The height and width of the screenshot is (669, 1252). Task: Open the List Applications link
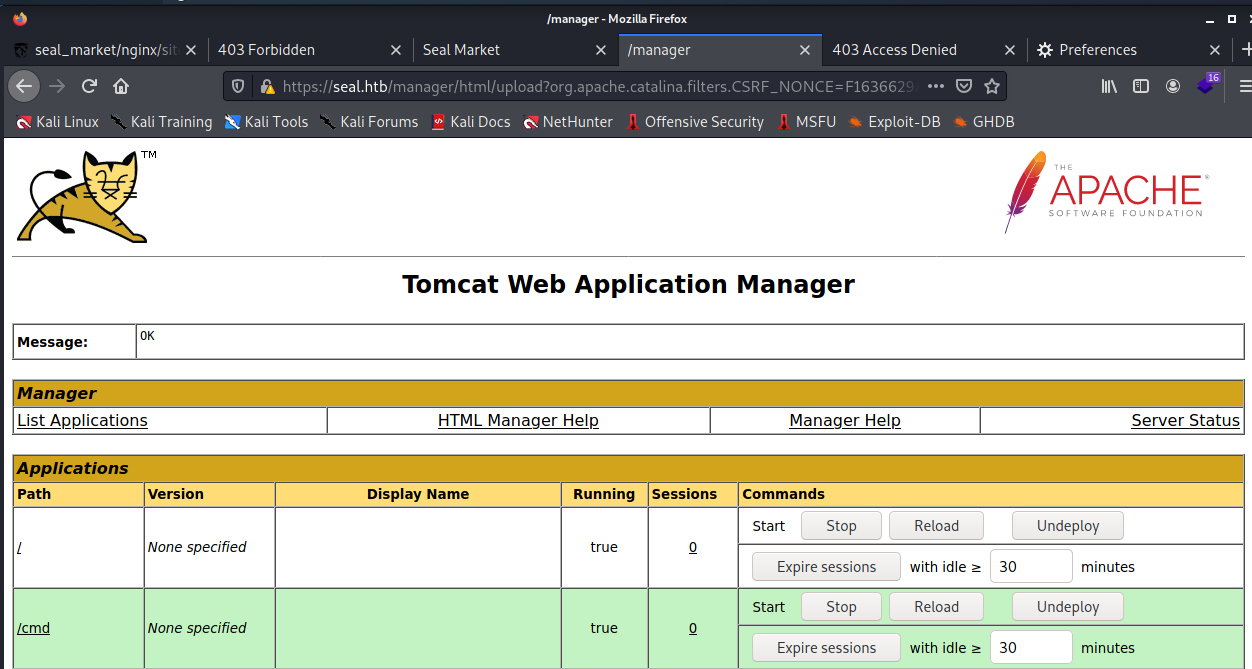pyautogui.click(x=82, y=421)
